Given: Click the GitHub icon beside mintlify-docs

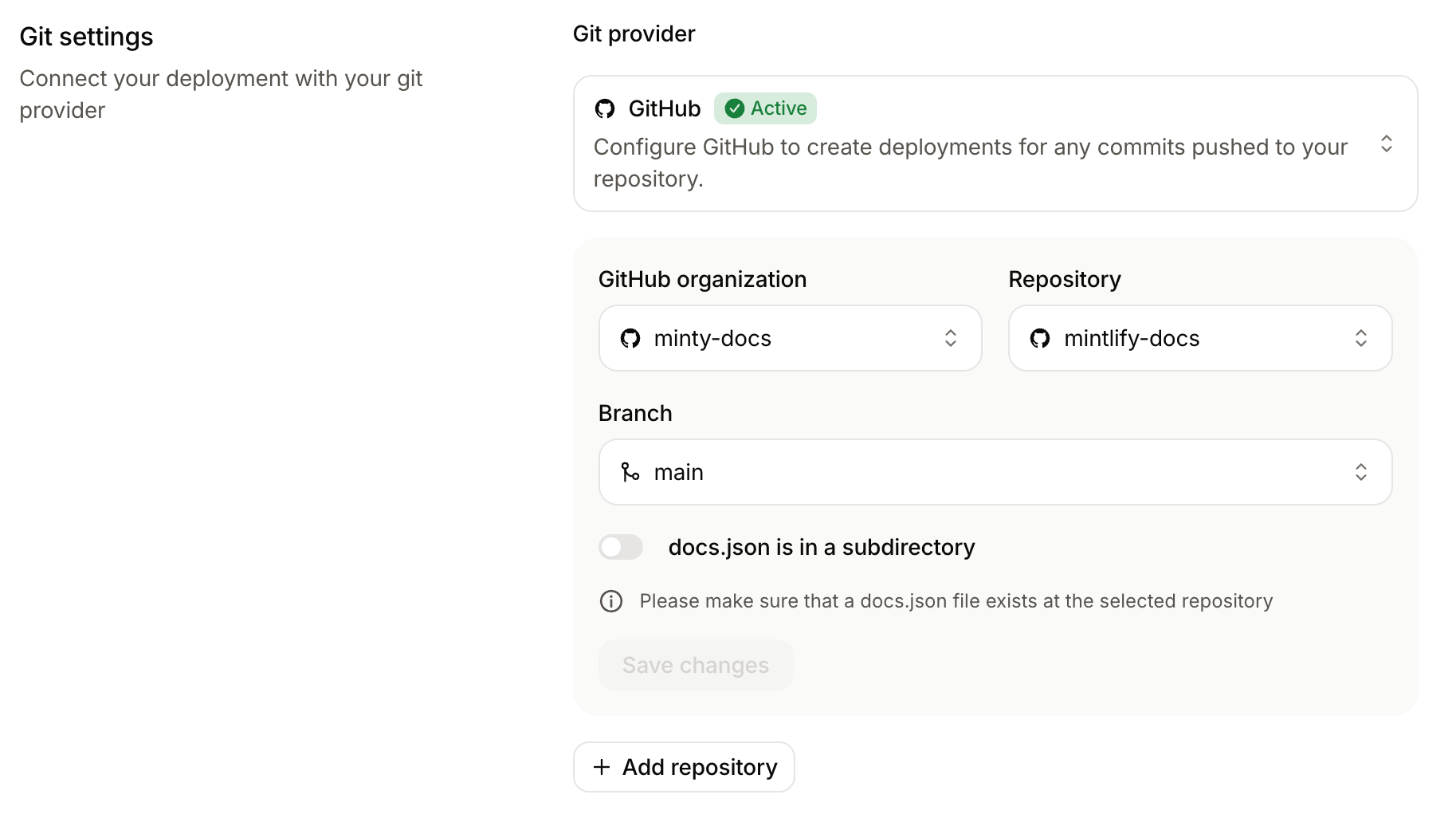Looking at the screenshot, I should pos(1040,338).
